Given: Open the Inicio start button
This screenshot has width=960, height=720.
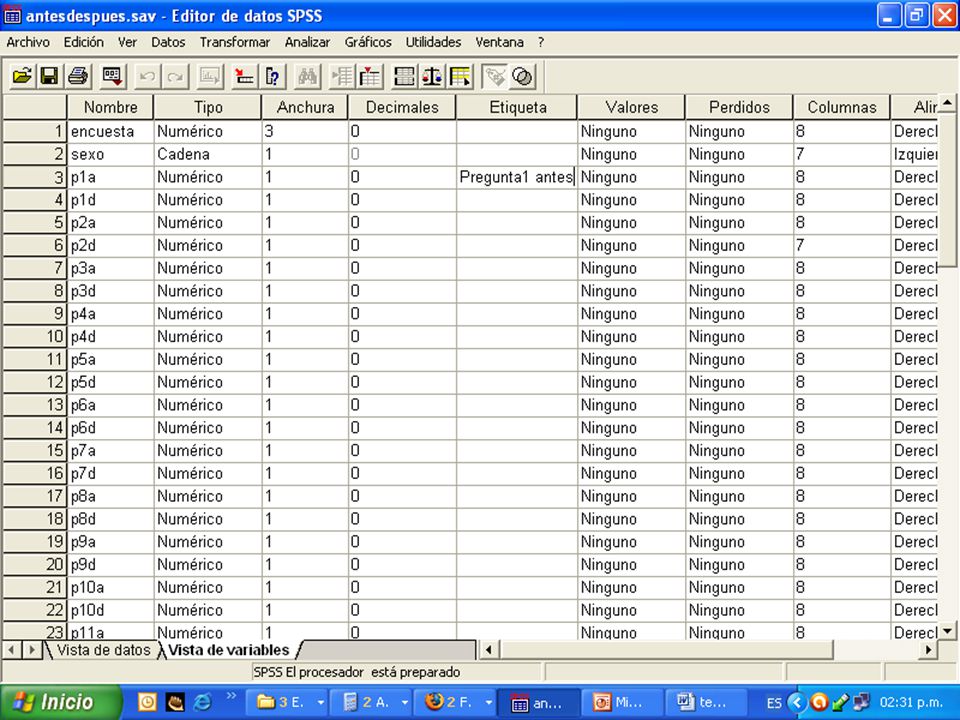Looking at the screenshot, I should pyautogui.click(x=60, y=702).
